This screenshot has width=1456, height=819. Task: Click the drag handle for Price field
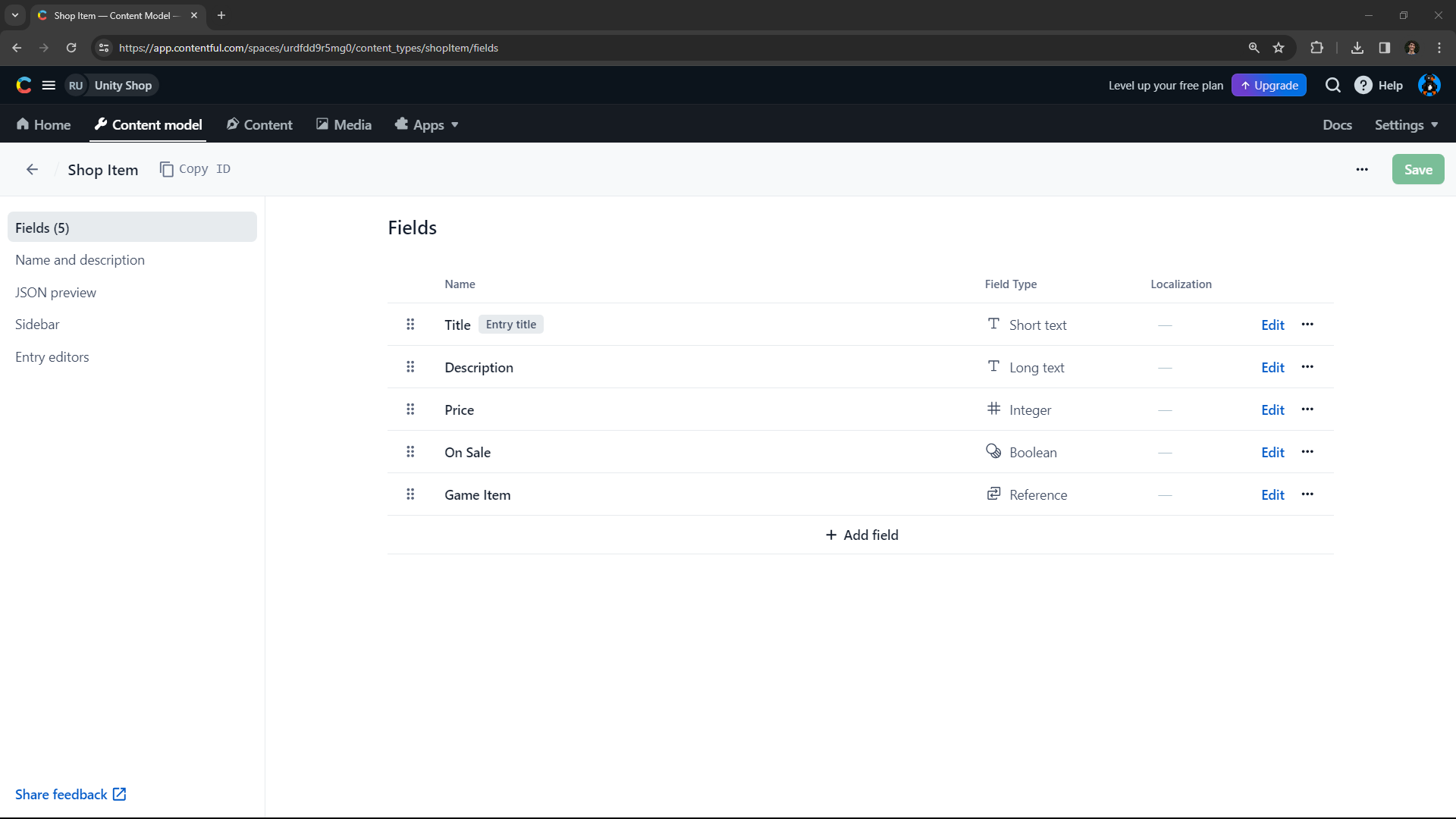pyautogui.click(x=410, y=409)
